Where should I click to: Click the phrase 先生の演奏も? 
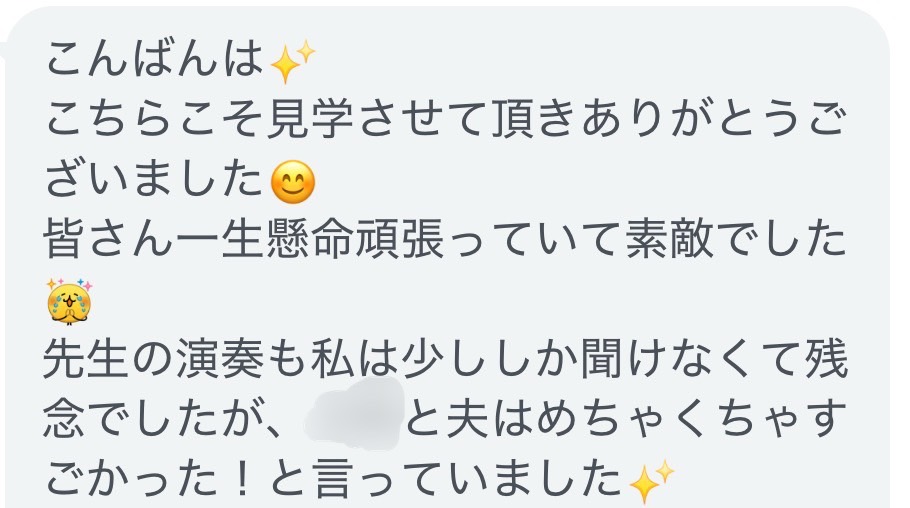pos(176,359)
